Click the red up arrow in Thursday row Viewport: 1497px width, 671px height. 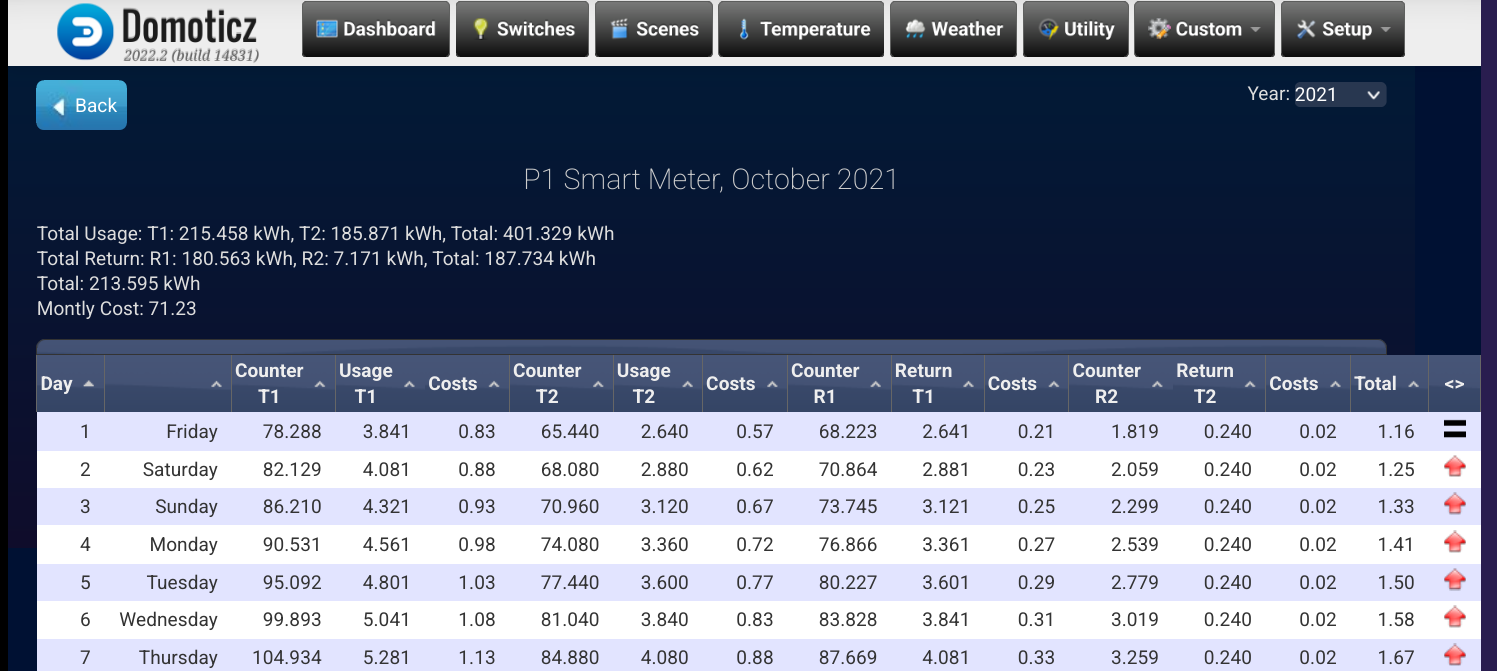tap(1454, 656)
